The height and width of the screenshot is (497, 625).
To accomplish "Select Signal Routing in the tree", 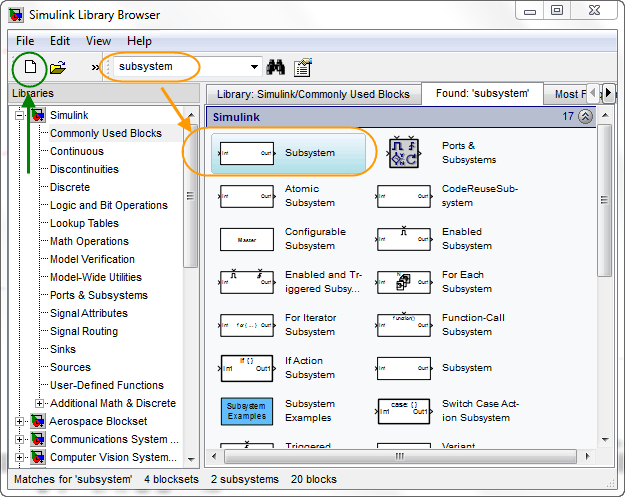I will tap(84, 331).
